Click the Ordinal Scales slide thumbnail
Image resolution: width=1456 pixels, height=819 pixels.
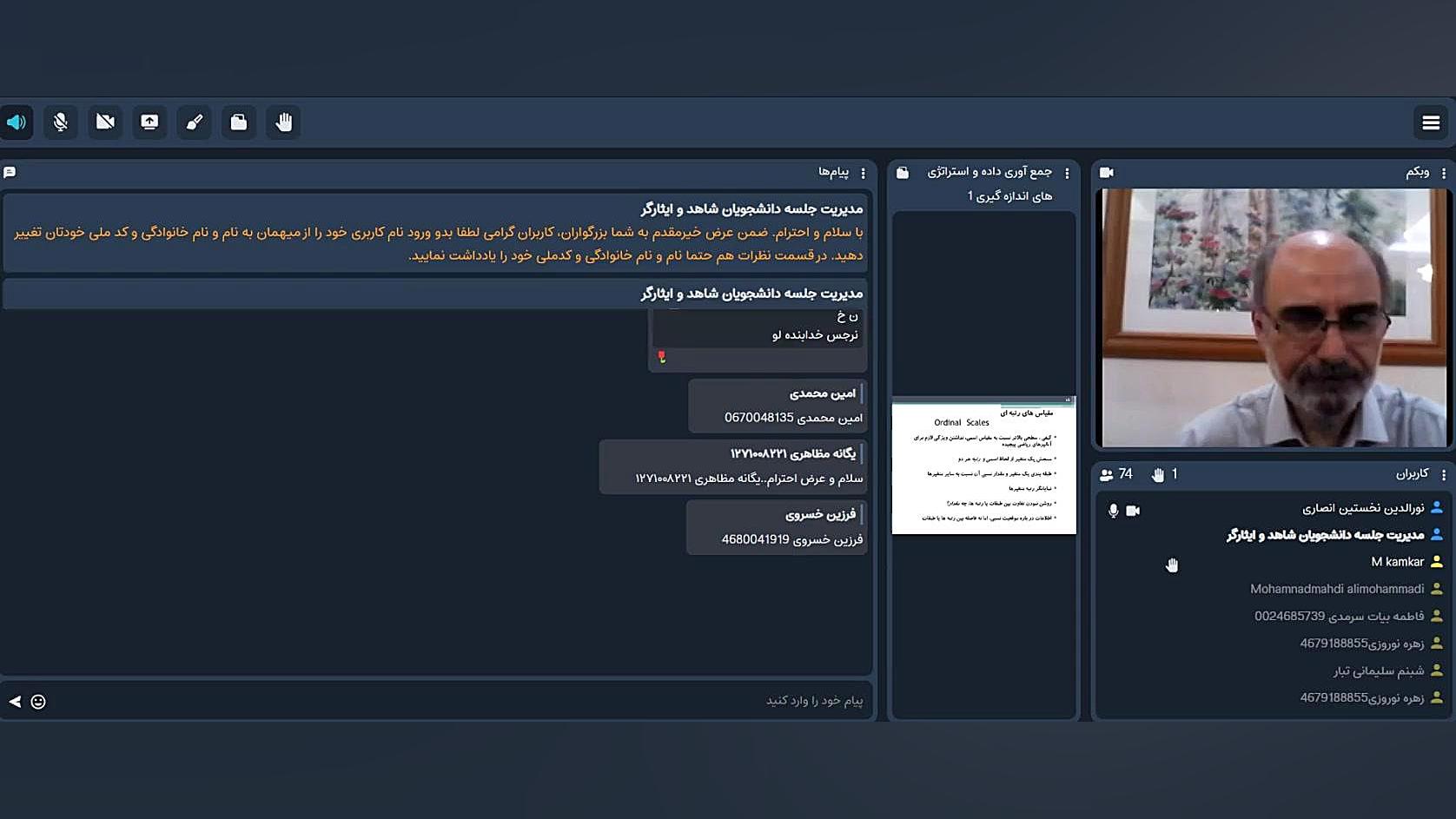click(x=983, y=466)
